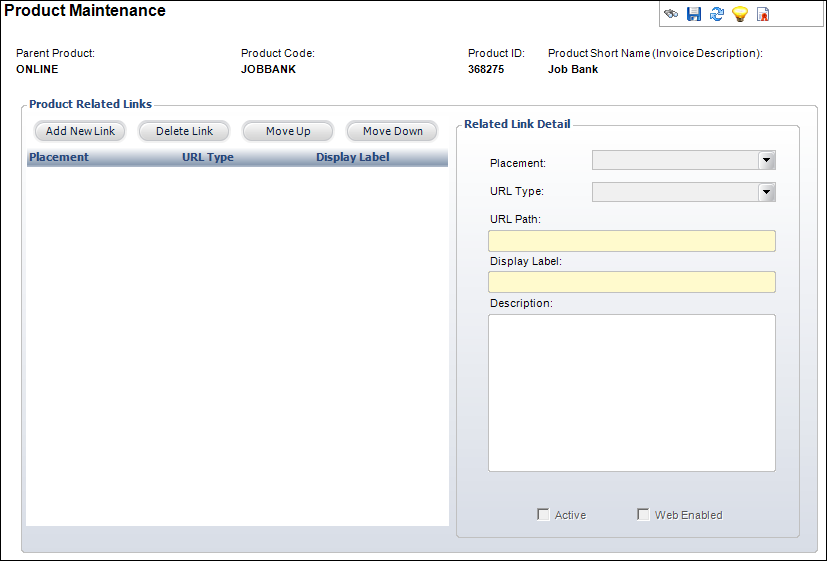The image size is (827, 561).
Task: Click the Move Down button
Action: (x=392, y=131)
